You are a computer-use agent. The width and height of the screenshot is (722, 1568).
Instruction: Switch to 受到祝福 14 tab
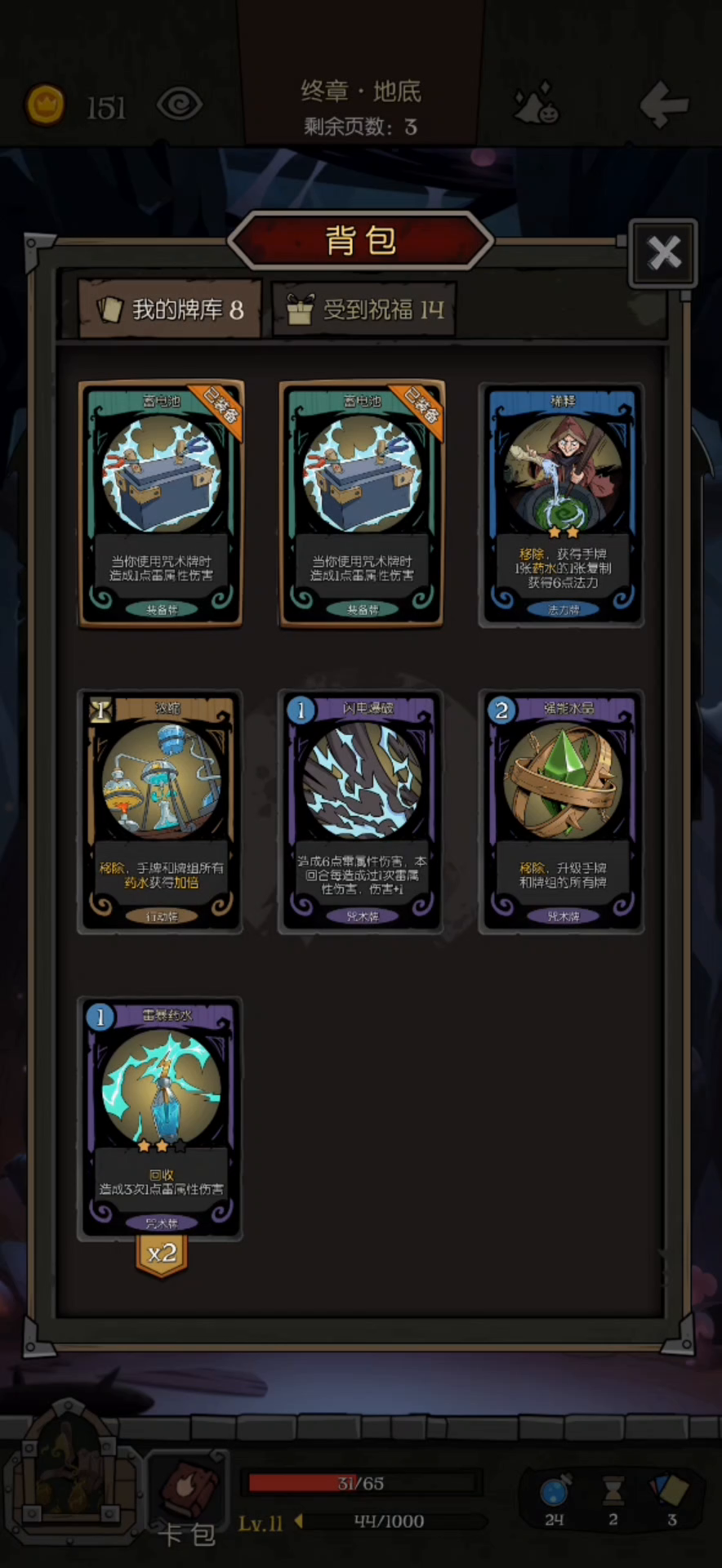click(x=364, y=310)
